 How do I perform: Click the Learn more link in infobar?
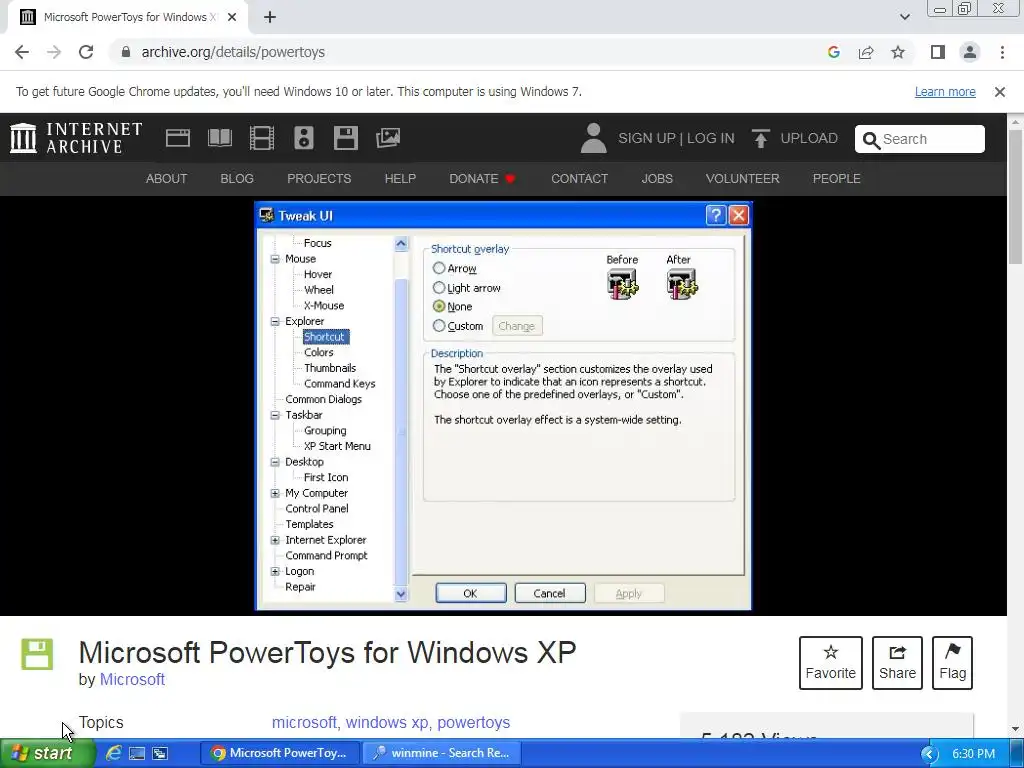[945, 92]
